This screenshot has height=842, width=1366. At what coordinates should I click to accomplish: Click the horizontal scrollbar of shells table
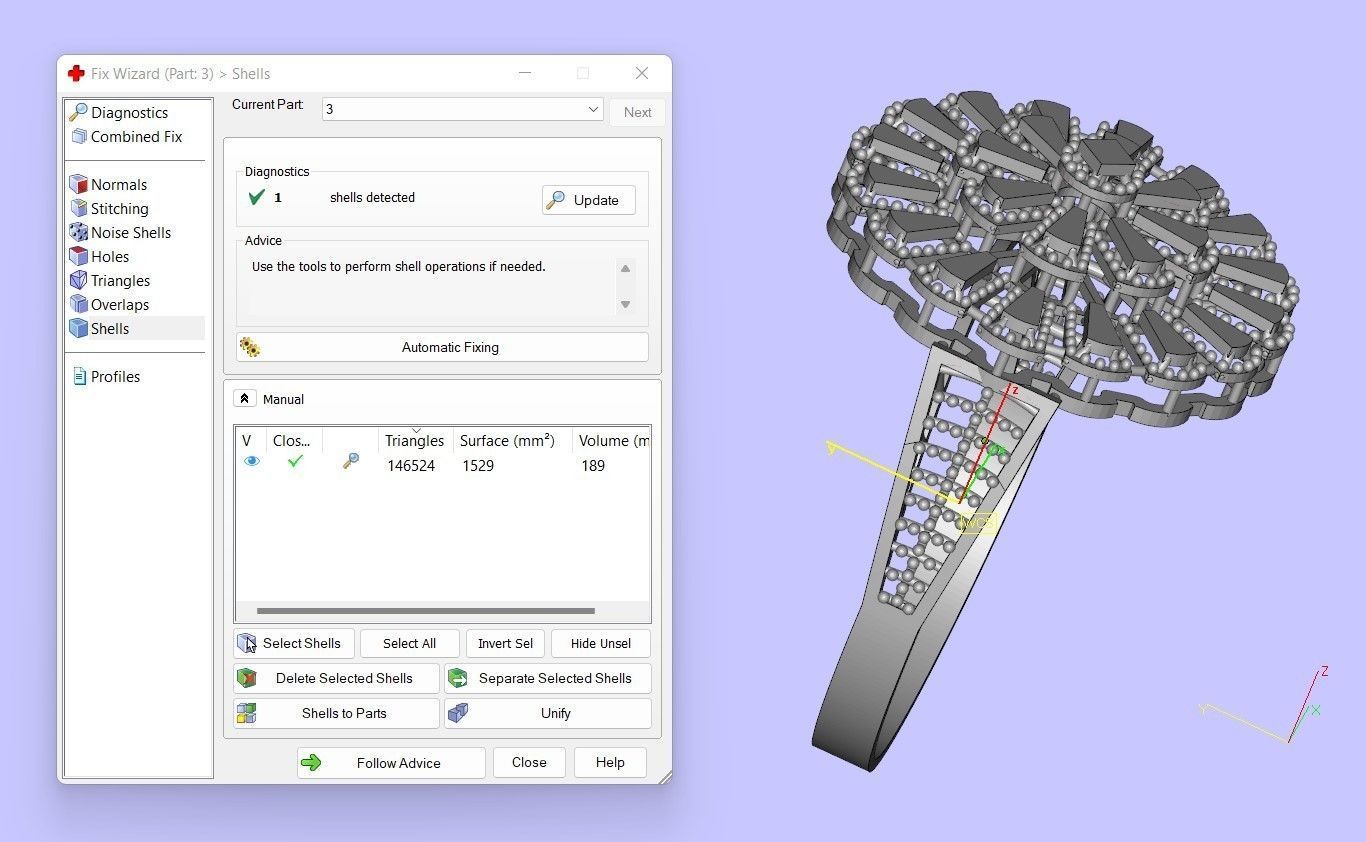[425, 611]
